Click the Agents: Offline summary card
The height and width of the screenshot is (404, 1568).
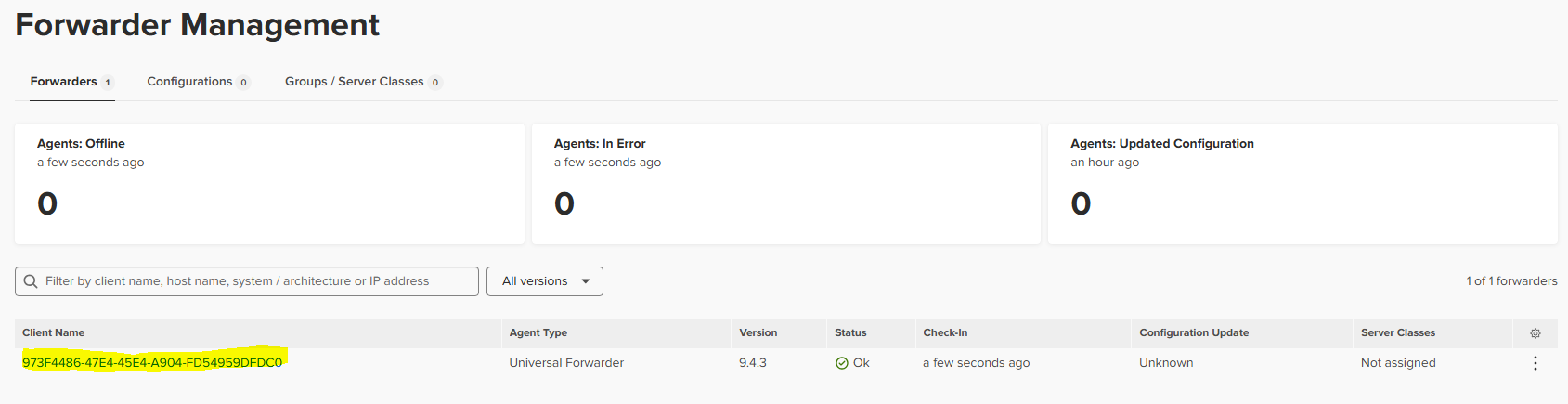pos(269,184)
